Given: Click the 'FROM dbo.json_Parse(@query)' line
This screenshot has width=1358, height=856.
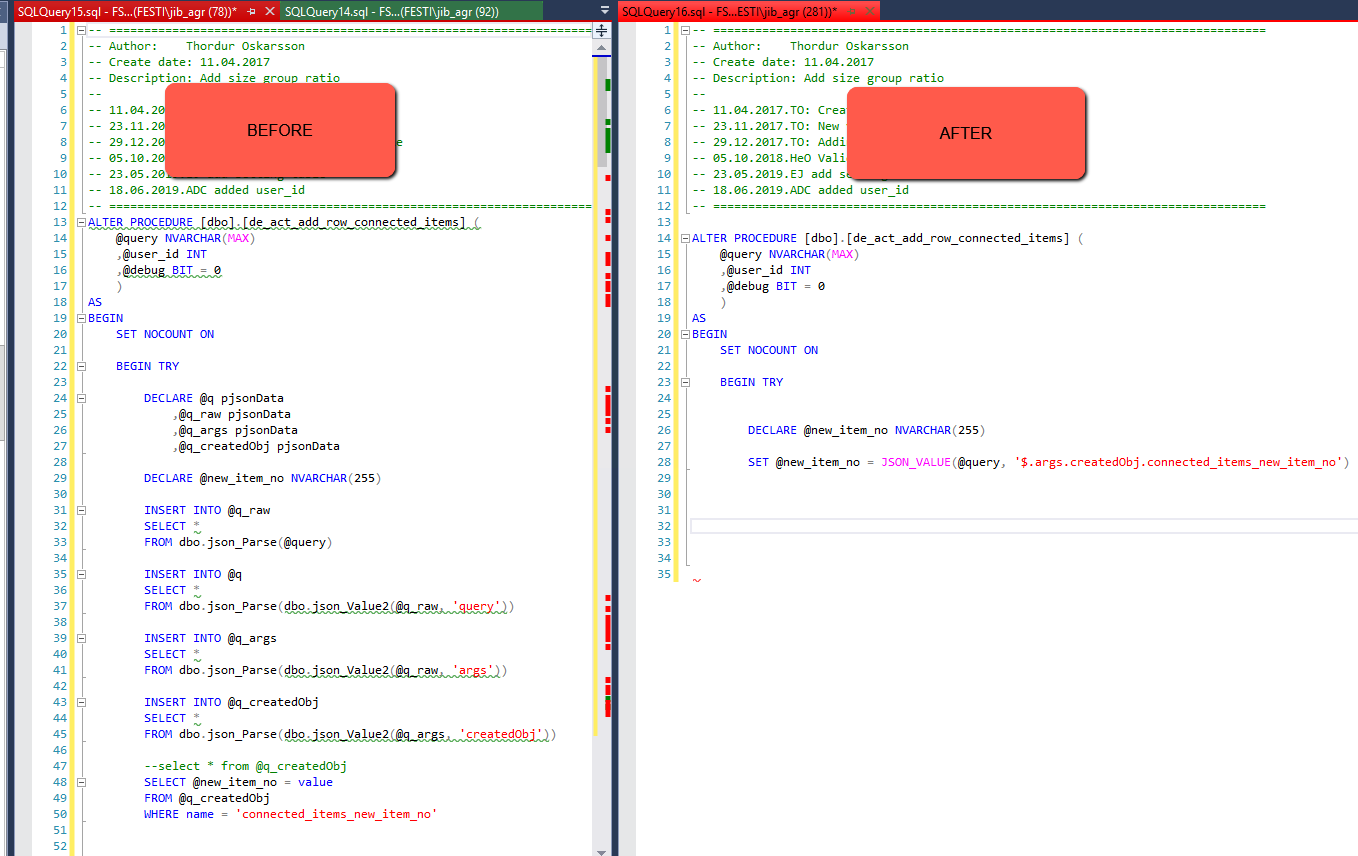Looking at the screenshot, I should point(238,542).
